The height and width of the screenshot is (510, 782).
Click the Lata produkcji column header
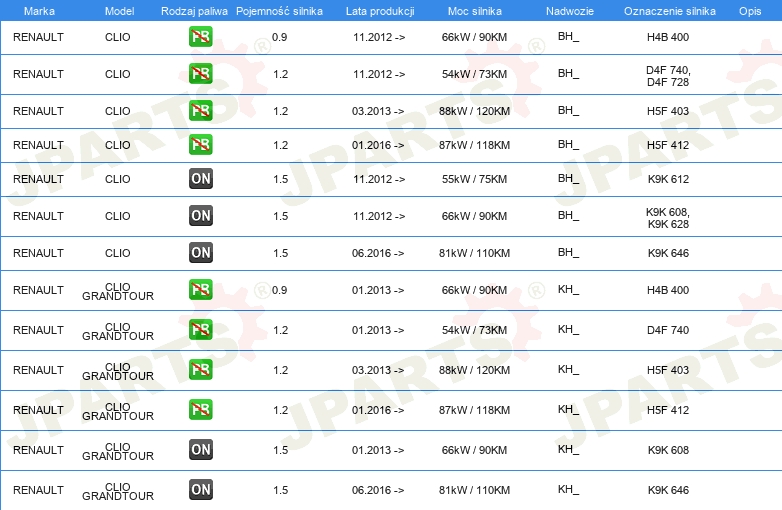point(380,11)
